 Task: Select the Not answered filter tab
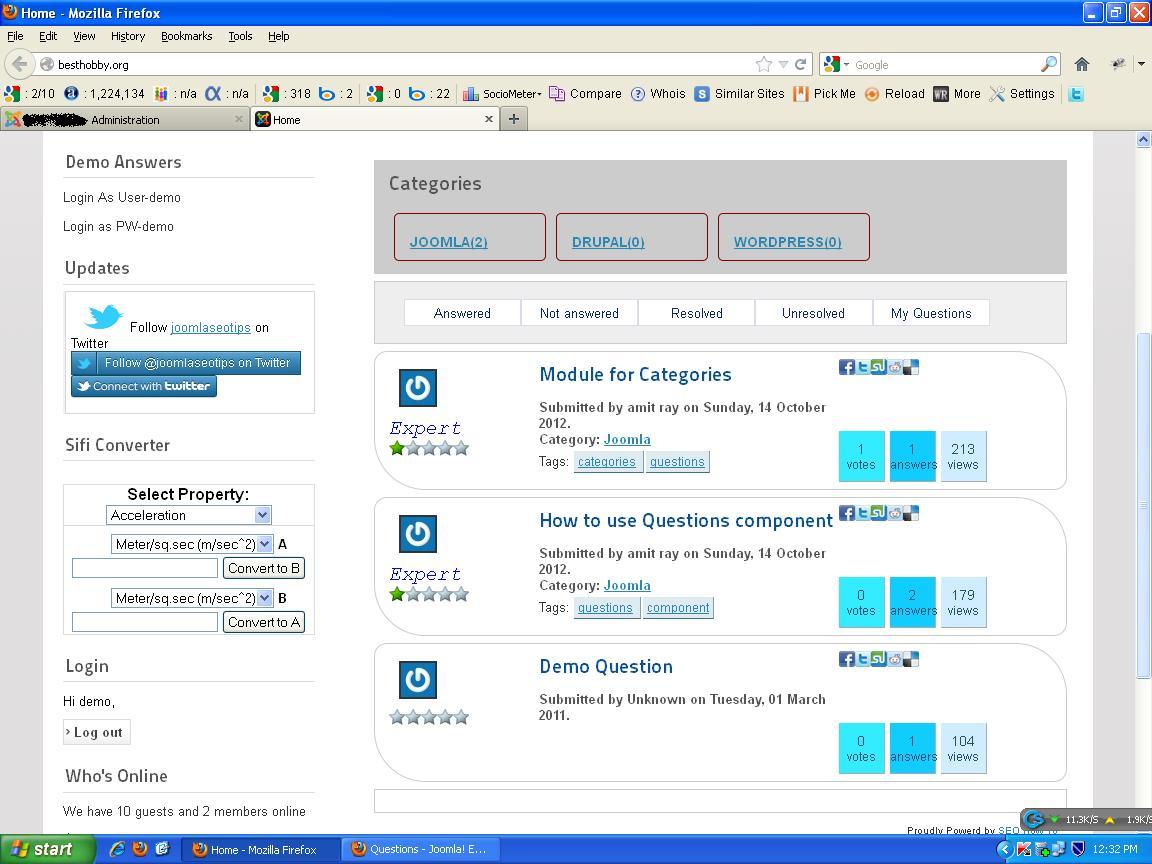pyautogui.click(x=579, y=313)
